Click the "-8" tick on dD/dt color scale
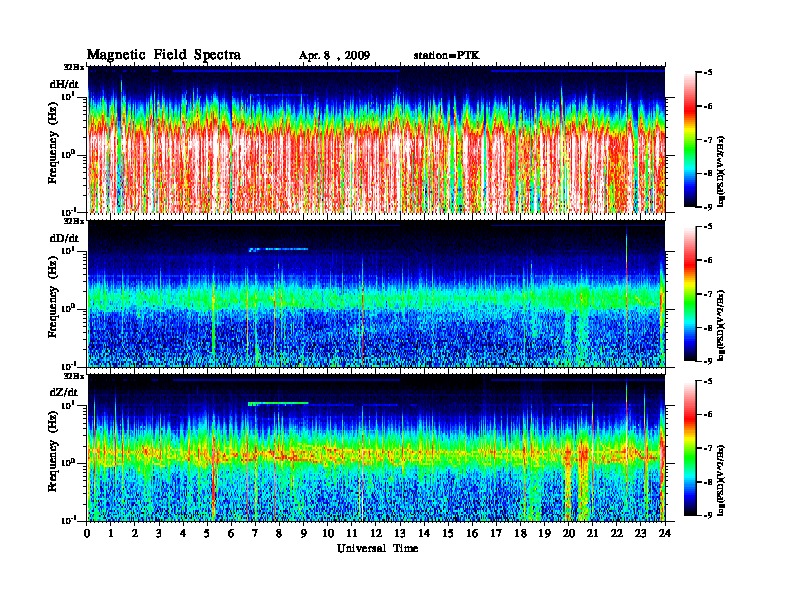Viewport: 792px width, 612px height. (x=709, y=328)
